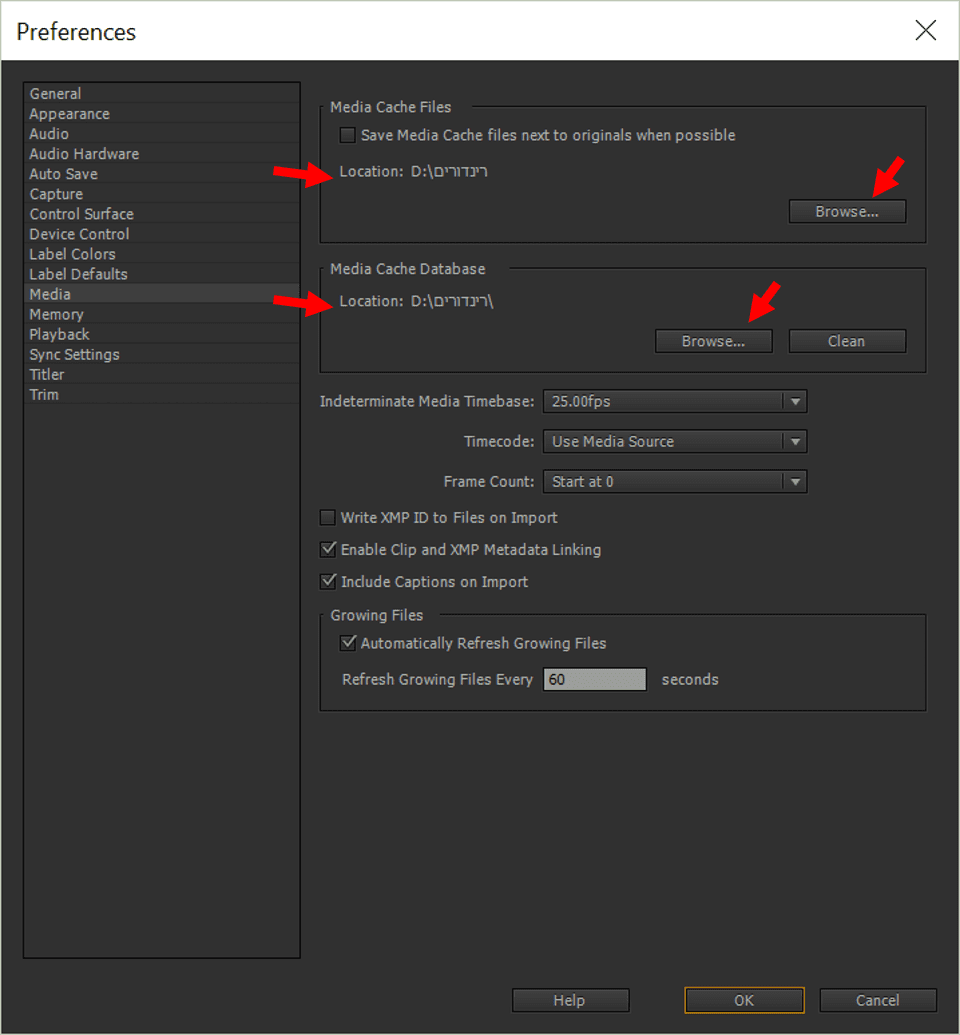Clean the Media Cache Database
960x1035 pixels.
tap(847, 341)
